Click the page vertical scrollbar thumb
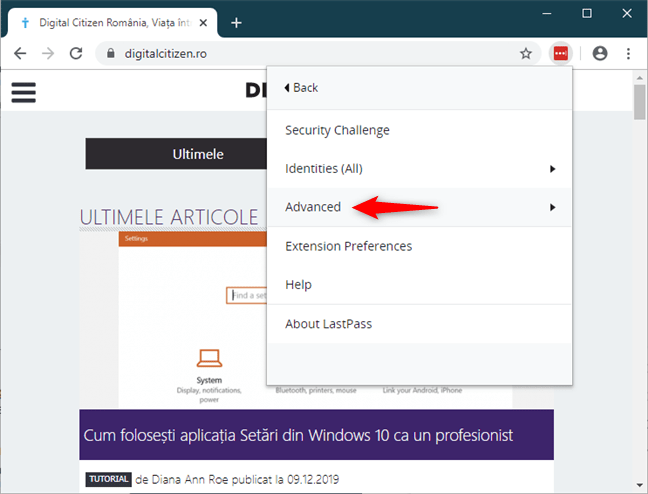Screen dimensions: 648x494 tap(640, 102)
